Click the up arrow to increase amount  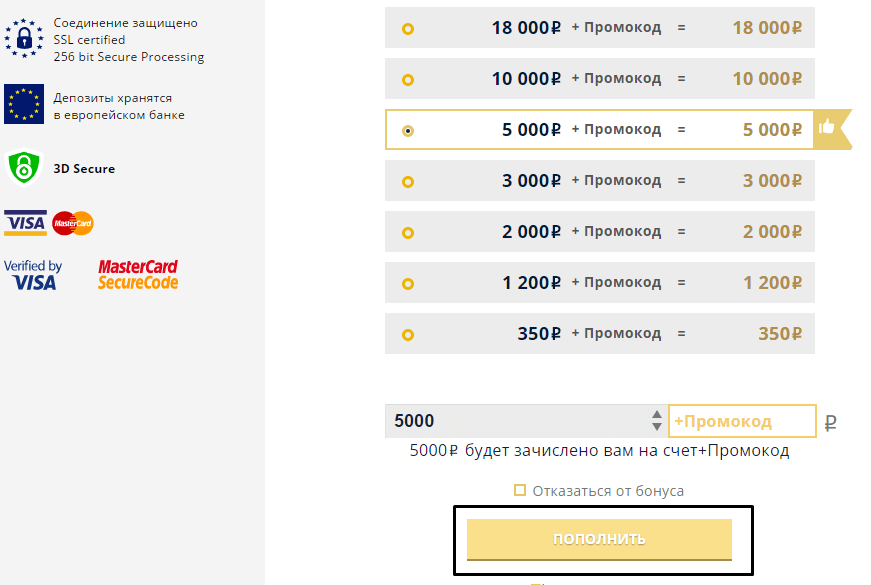657,415
